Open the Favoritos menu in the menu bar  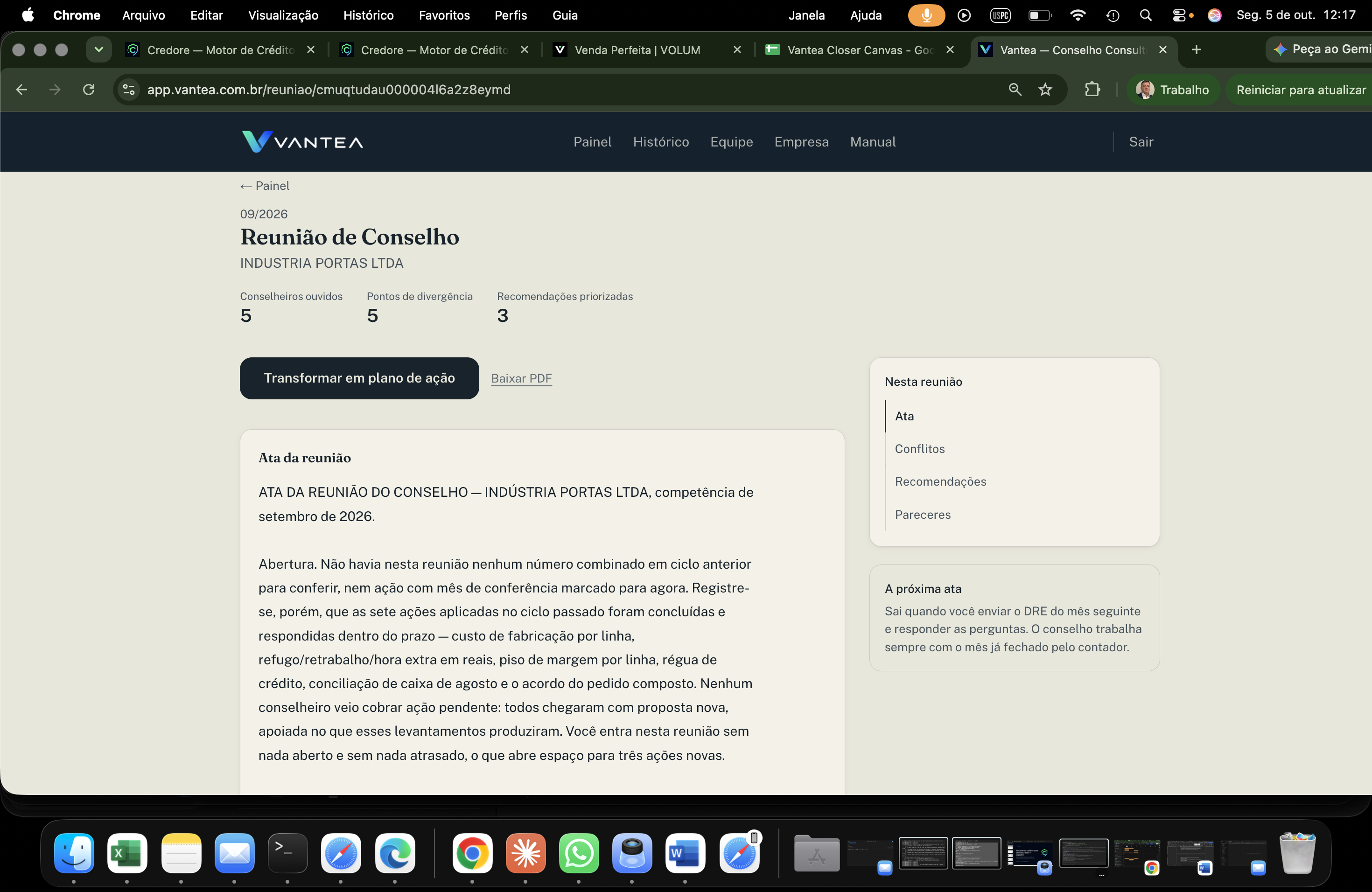point(444,15)
